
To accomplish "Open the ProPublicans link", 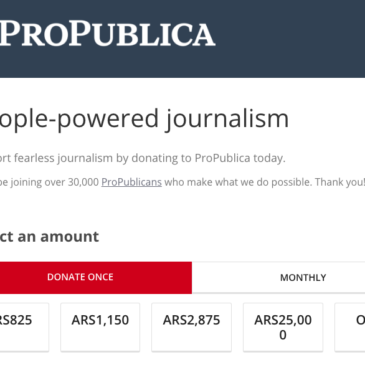I will [131, 182].
